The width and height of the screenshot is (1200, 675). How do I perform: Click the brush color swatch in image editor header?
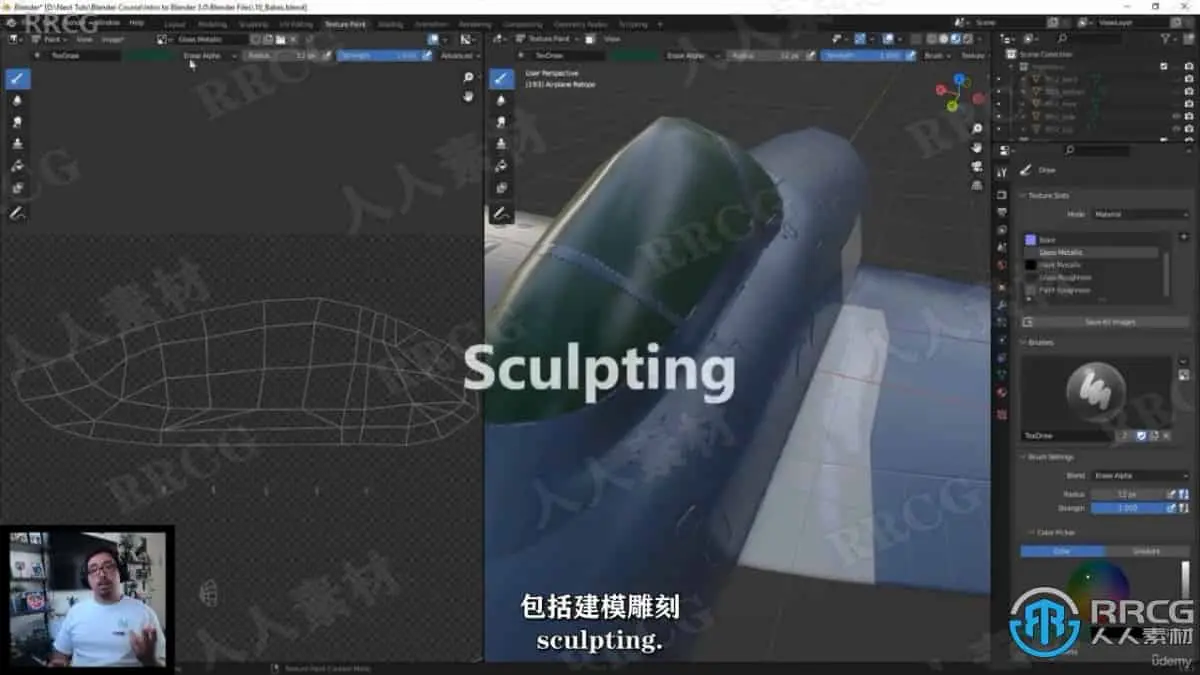click(146, 56)
